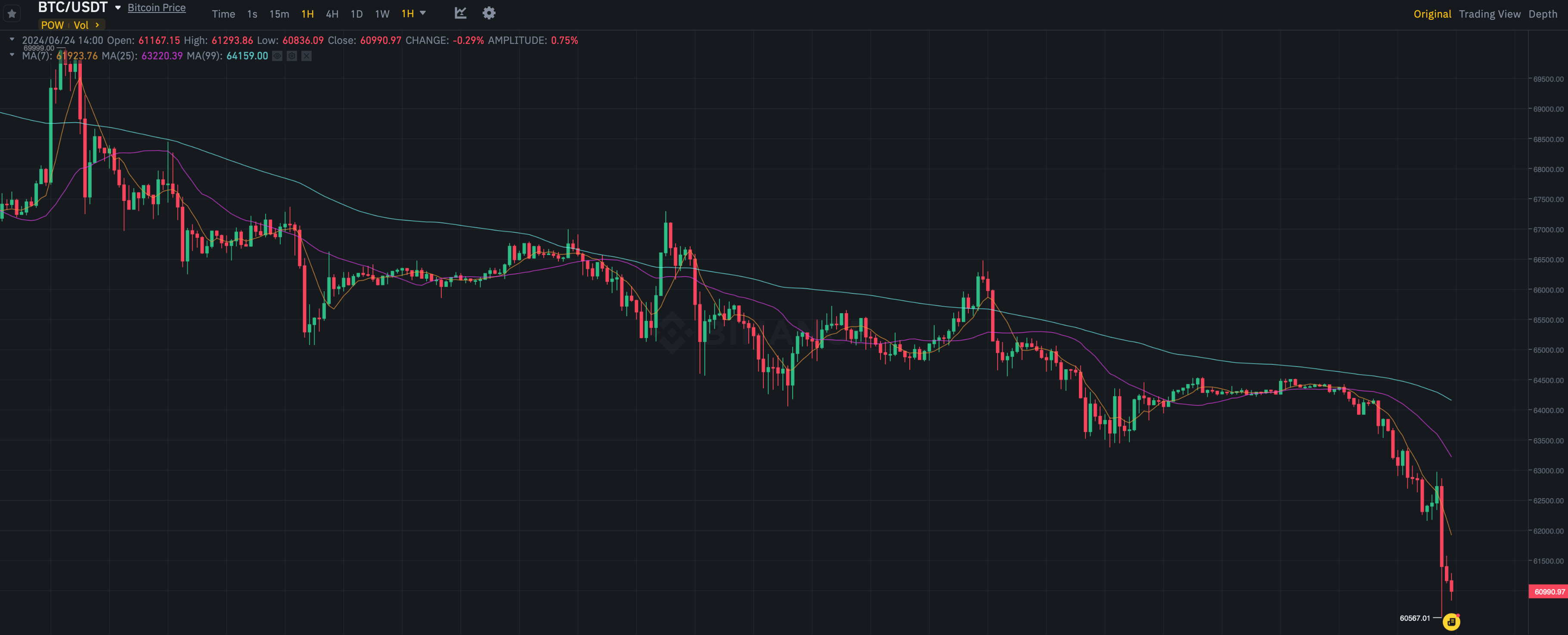Switch to the 1W interval

click(382, 14)
